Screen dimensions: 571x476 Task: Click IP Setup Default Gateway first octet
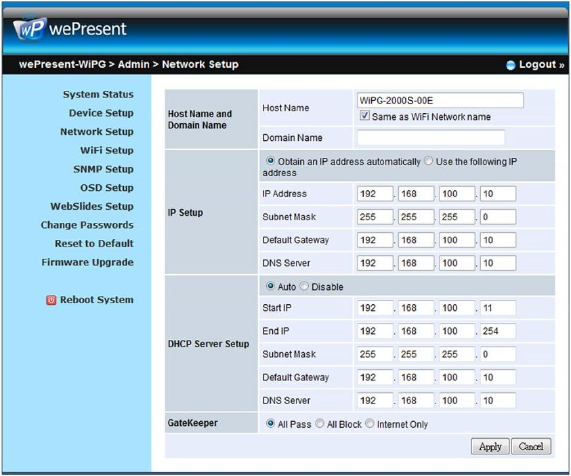(x=375, y=240)
